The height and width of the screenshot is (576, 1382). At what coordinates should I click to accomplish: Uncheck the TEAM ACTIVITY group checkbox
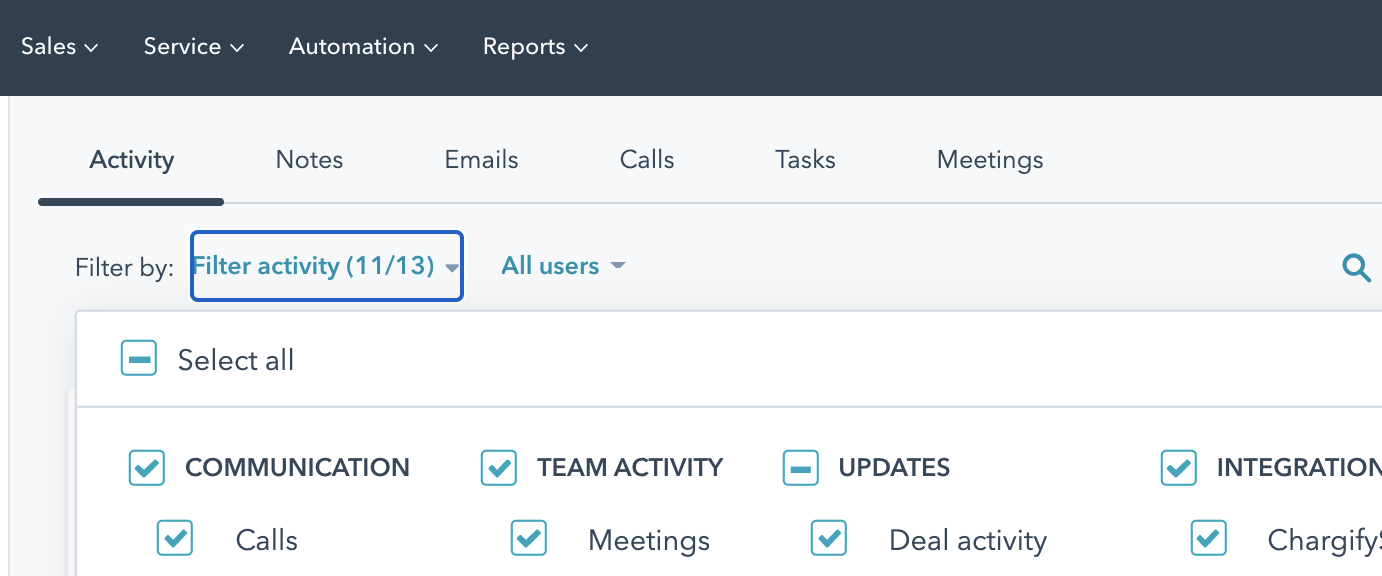point(499,467)
